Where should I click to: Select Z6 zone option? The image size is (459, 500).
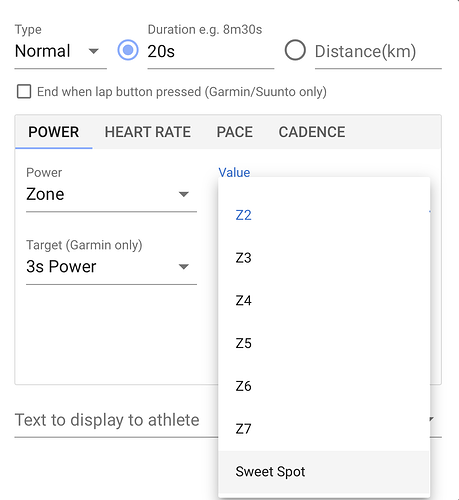[x=324, y=386]
